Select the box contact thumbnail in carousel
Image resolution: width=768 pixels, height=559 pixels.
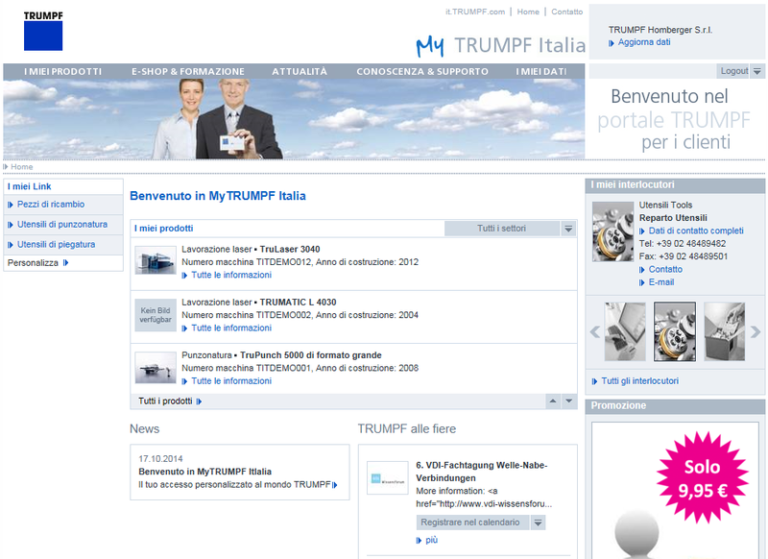pyautogui.click(x=724, y=332)
